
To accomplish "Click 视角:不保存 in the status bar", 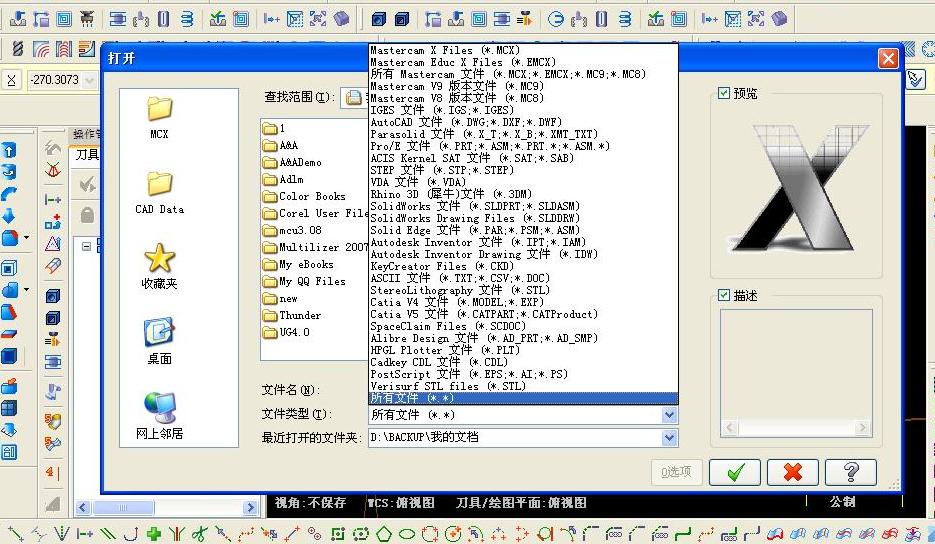I will [310, 503].
